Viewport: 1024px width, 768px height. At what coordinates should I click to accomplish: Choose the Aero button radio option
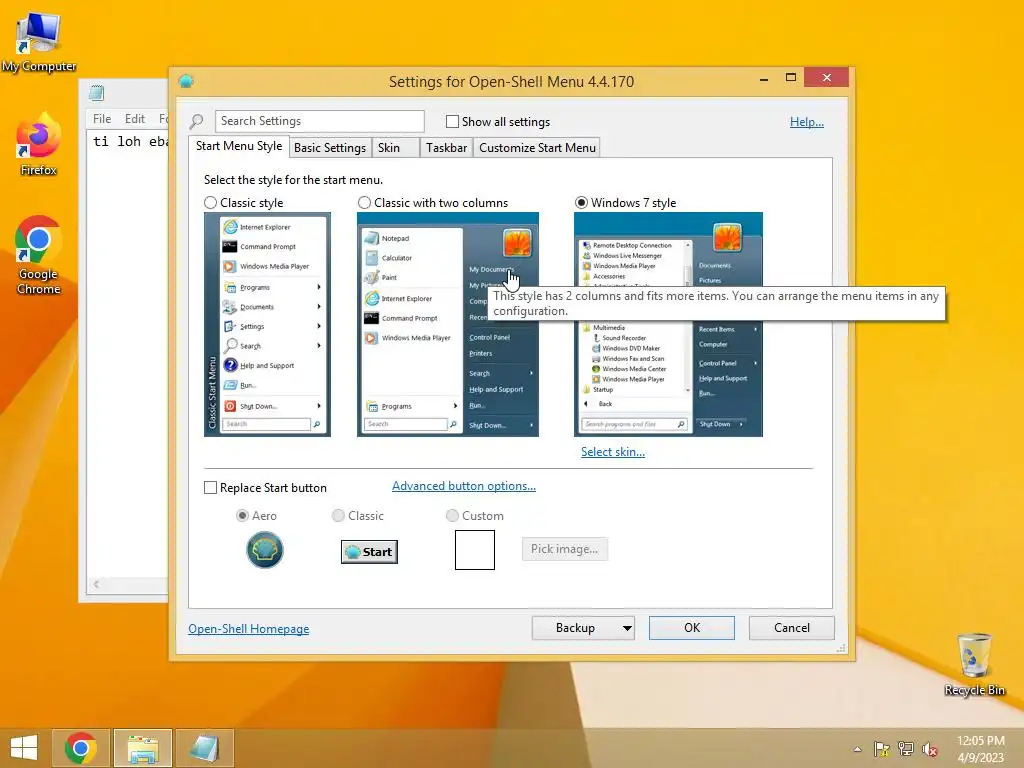(x=242, y=516)
